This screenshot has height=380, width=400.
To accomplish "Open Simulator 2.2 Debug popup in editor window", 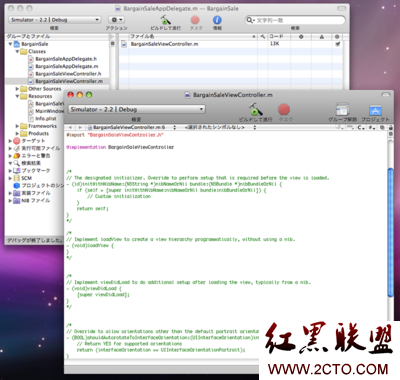I will tap(137, 109).
